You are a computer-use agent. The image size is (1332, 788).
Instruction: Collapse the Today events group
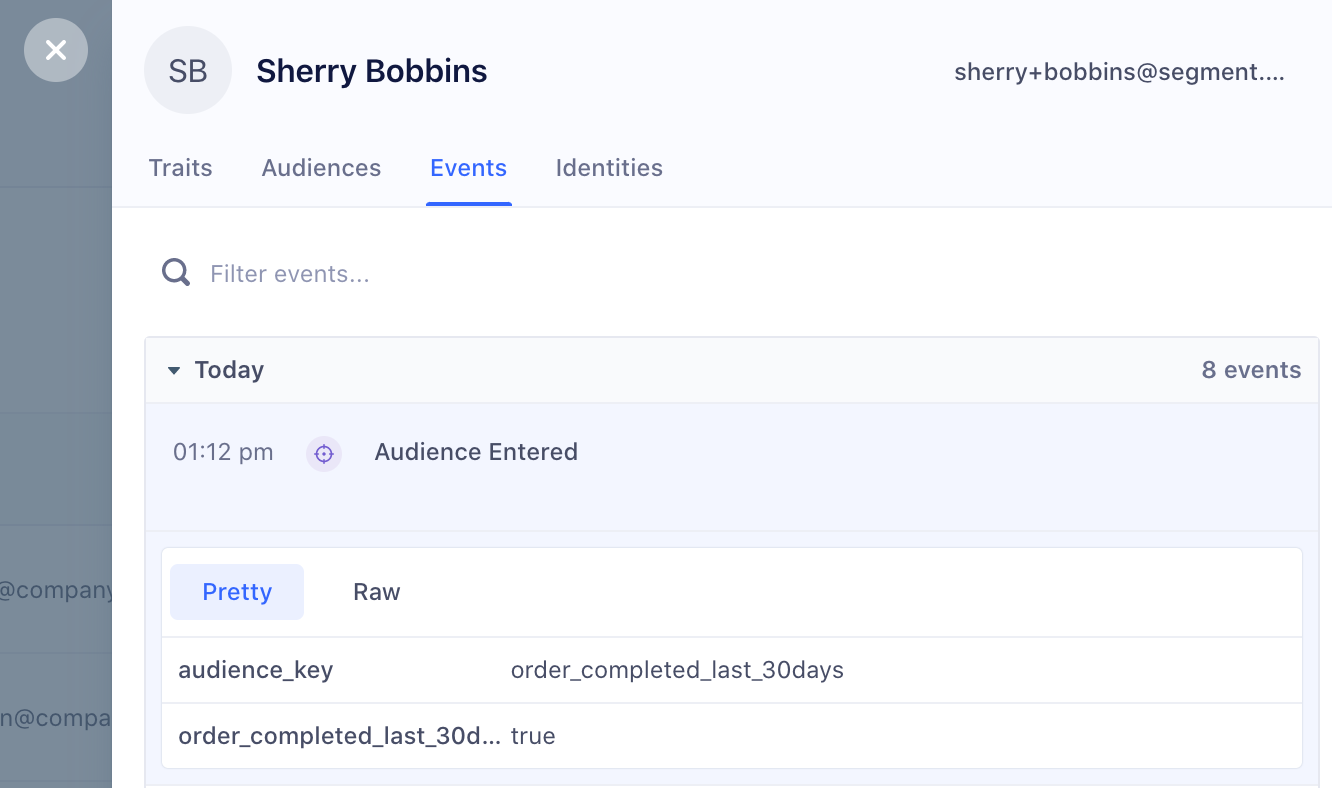point(175,369)
